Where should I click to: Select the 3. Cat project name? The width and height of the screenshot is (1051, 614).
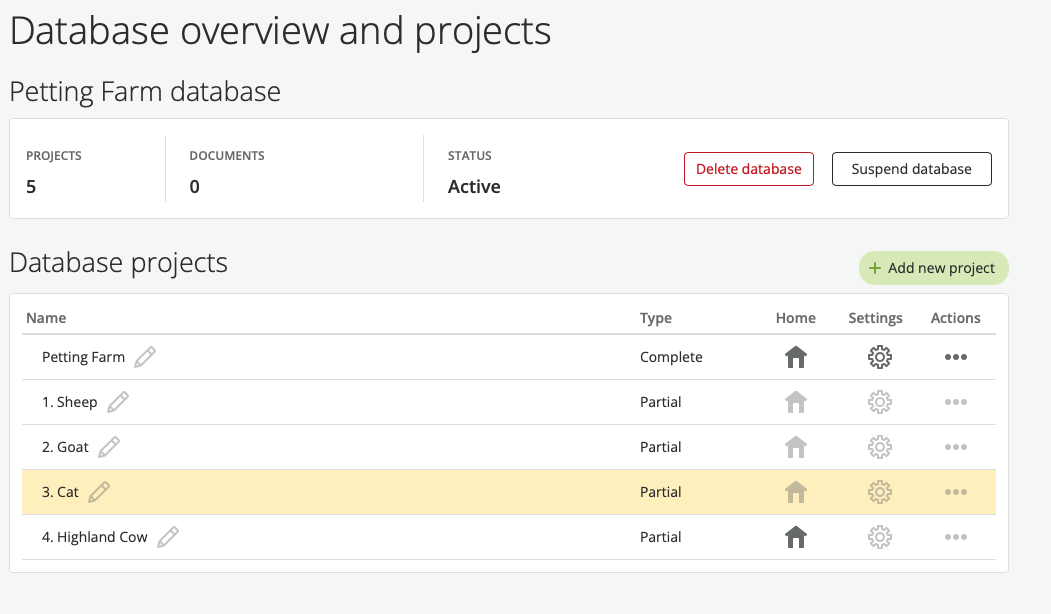click(60, 492)
